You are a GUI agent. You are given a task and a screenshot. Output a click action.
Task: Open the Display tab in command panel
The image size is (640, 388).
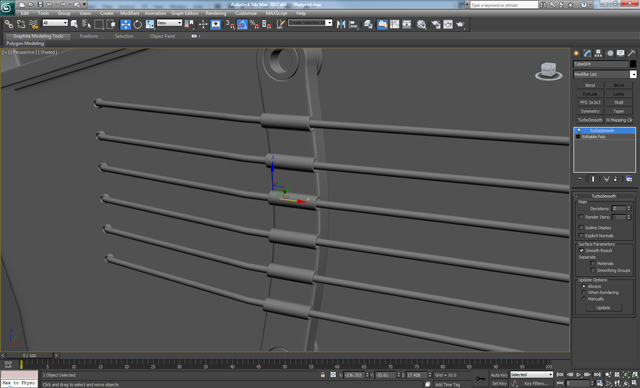tap(621, 53)
